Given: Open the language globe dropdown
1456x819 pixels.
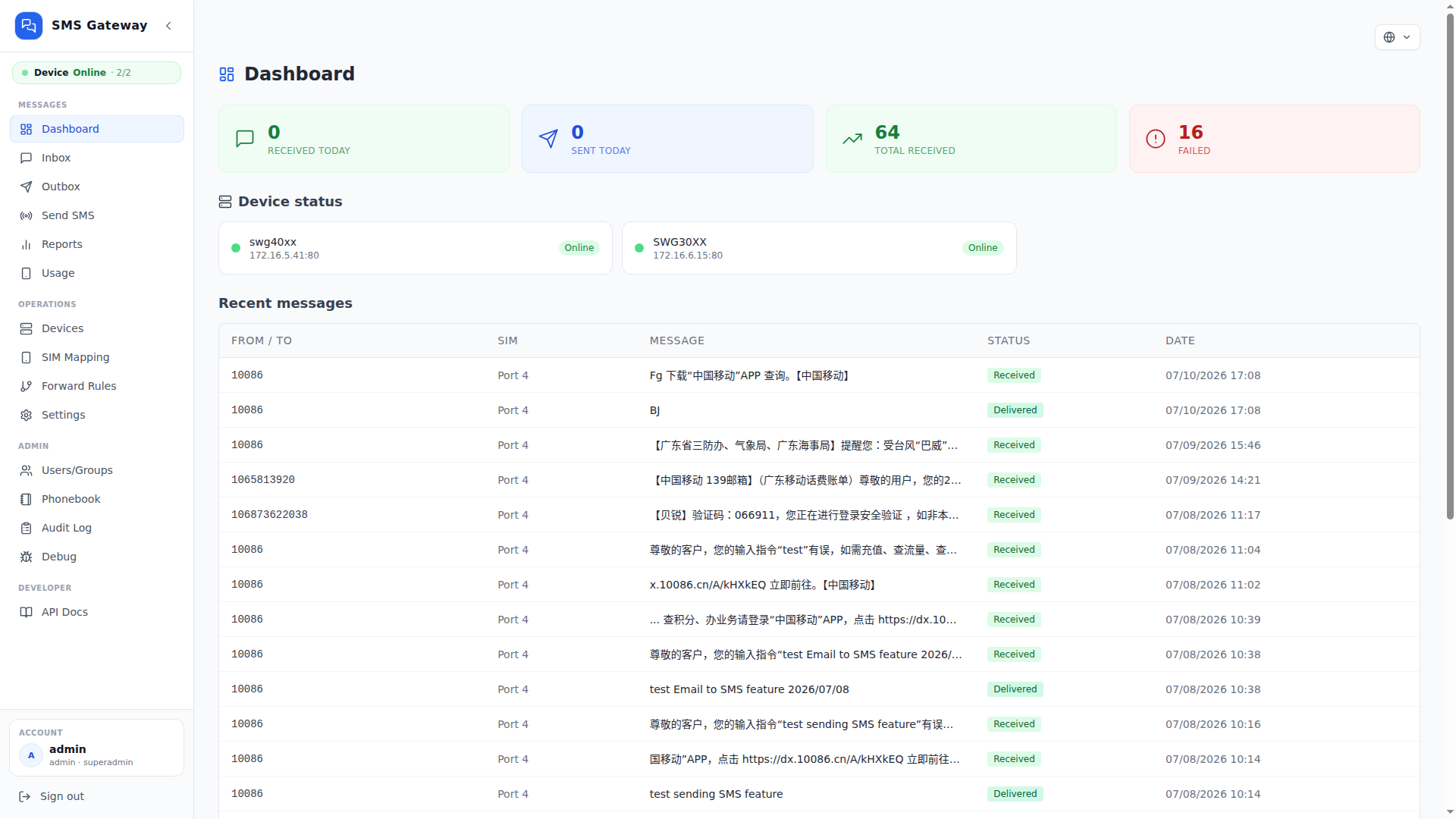Looking at the screenshot, I should point(1397,37).
